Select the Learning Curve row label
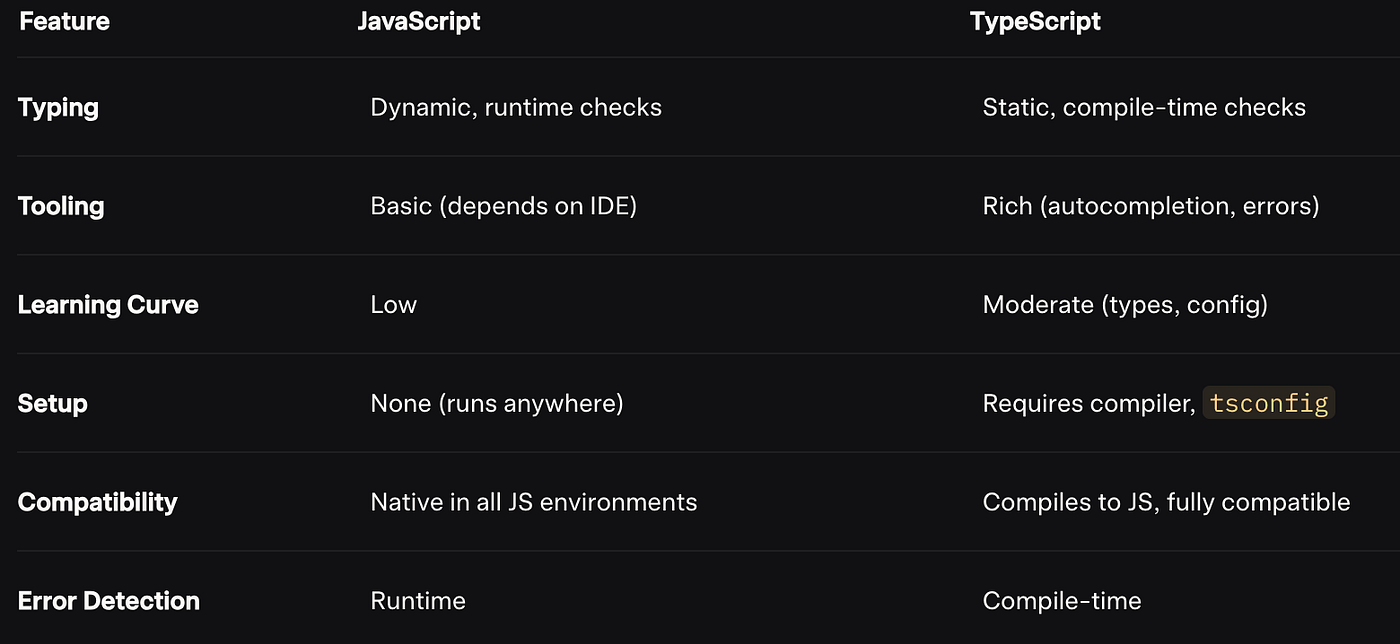The width and height of the screenshot is (1400, 644). 108,305
